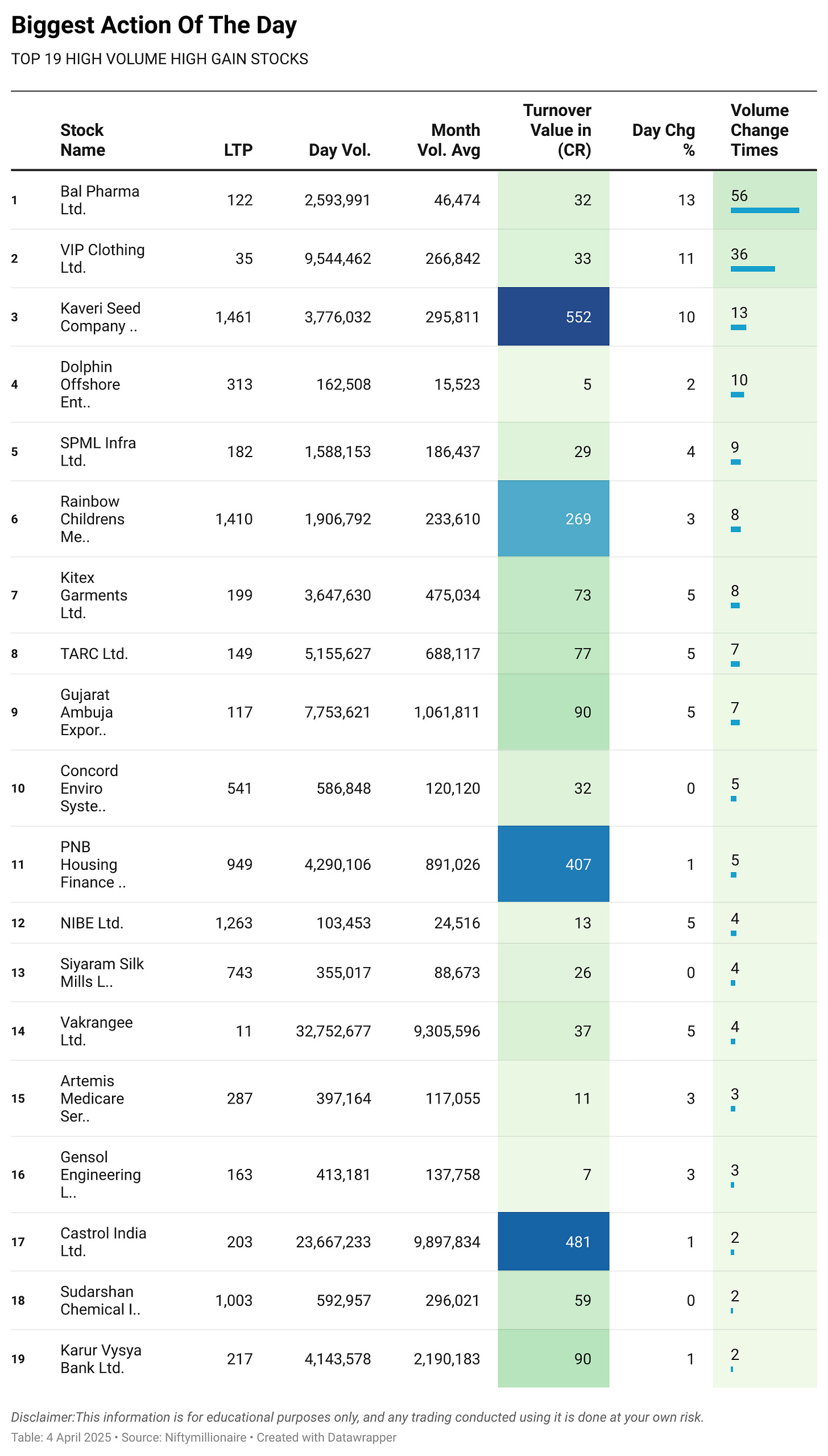Click the Stock Name column header
Viewport: 828px width, 1456px height.
[82, 140]
